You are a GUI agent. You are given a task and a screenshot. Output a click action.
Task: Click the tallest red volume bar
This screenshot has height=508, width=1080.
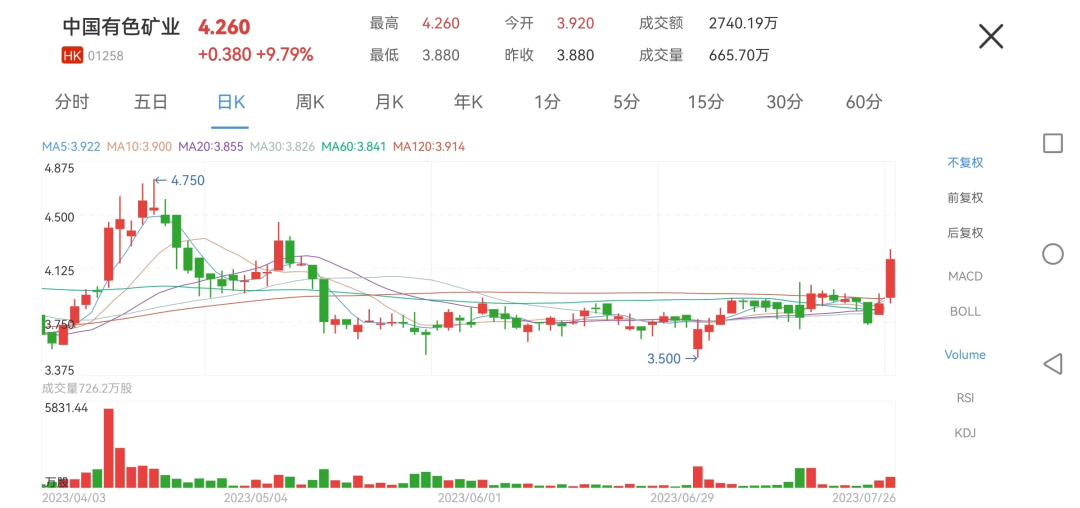(108, 448)
